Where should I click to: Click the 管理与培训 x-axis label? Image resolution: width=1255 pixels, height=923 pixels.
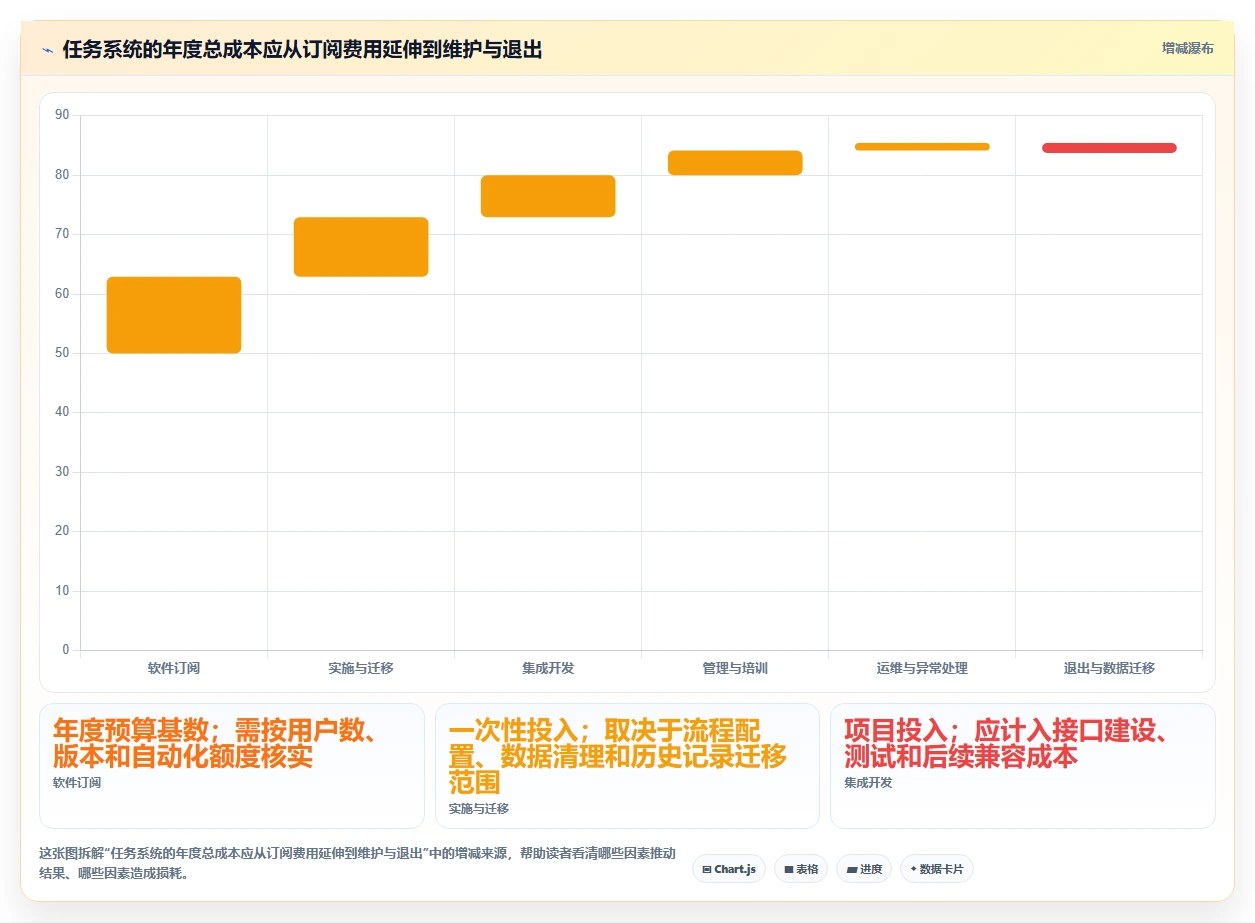tap(735, 668)
